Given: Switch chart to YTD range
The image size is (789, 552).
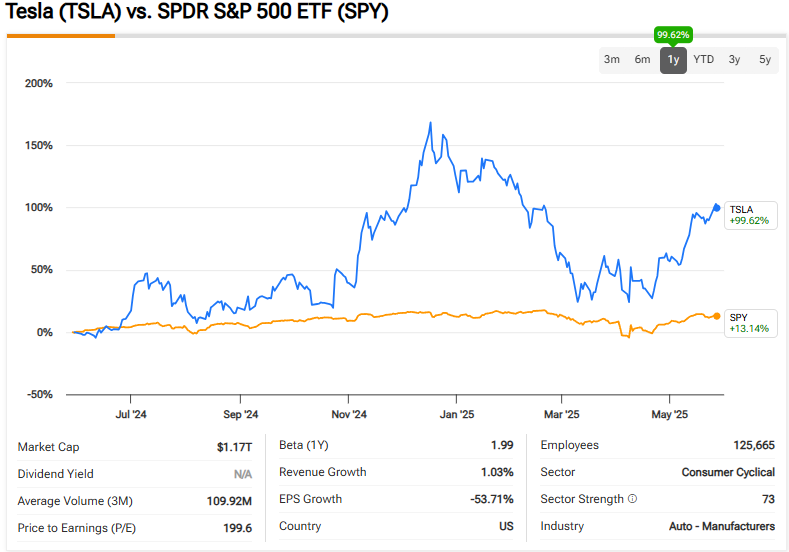Looking at the screenshot, I should click(x=703, y=59).
